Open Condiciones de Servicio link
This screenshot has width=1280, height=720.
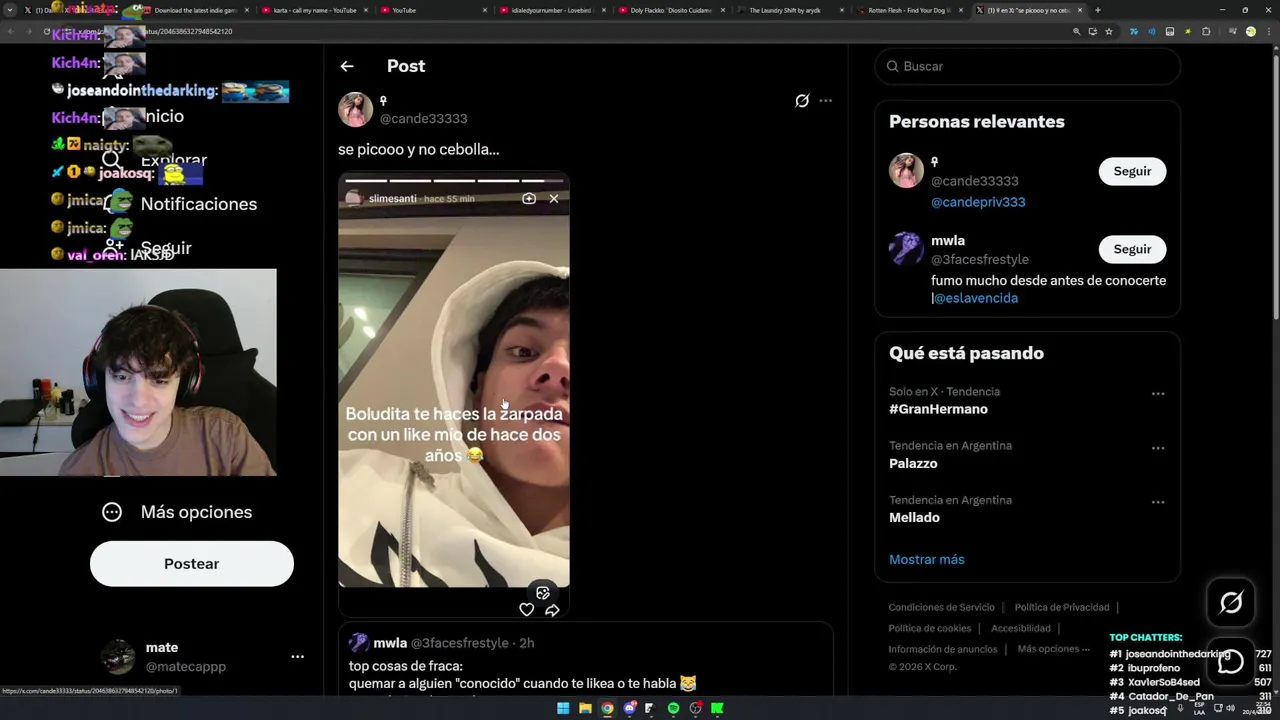[941, 607]
